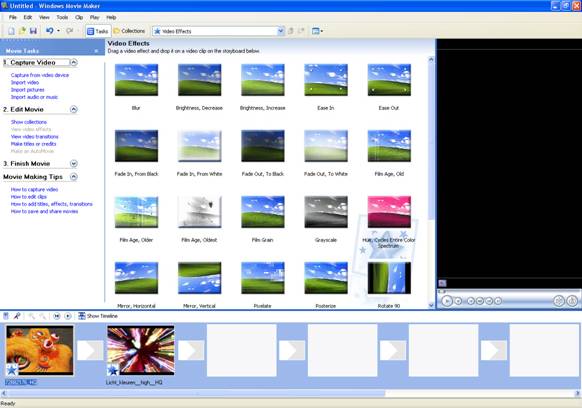Screen dimensions: 582x408
Task: Select the Rotate 90 effect
Action: click(x=389, y=278)
